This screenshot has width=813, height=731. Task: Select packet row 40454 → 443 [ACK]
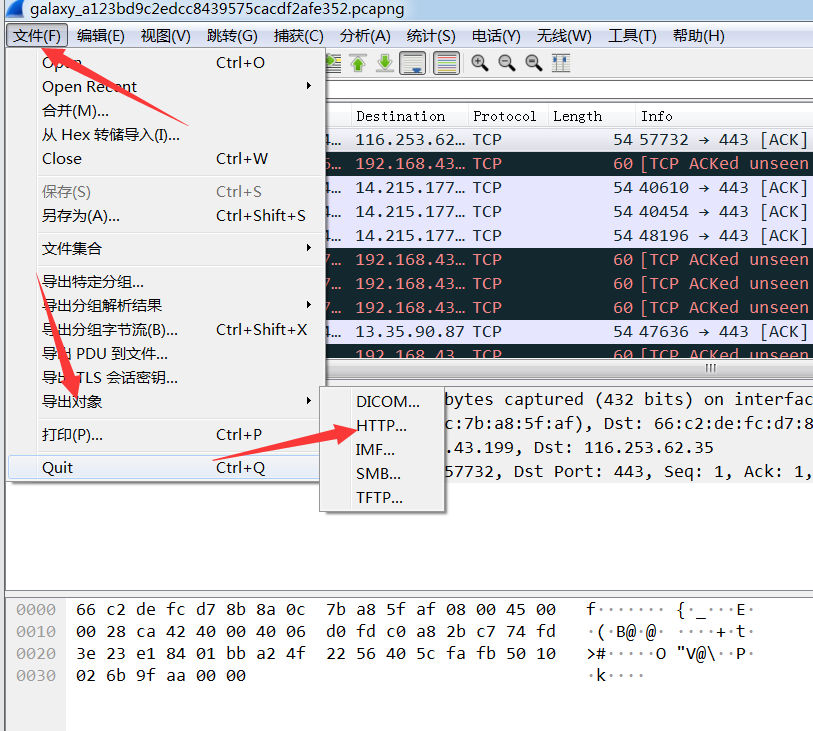[x=569, y=212]
